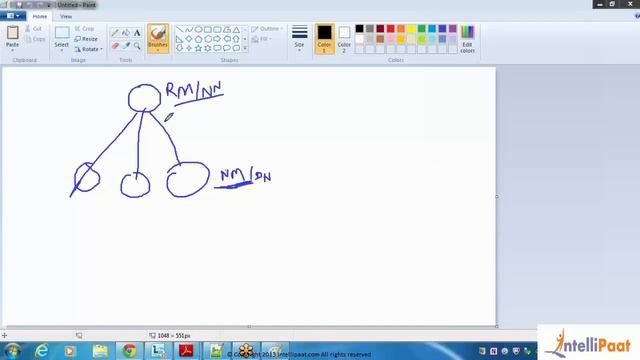Pick the Rounded rectangle shape
Image resolution: width=640 pixels, height=360 pixels.
point(217,29)
